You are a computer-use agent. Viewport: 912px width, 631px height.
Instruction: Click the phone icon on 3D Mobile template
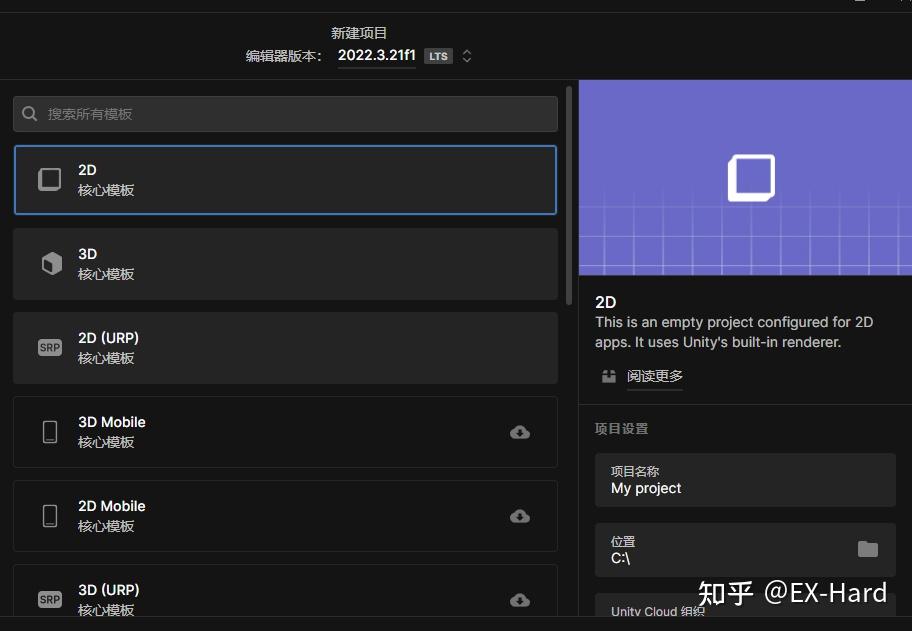click(x=50, y=432)
